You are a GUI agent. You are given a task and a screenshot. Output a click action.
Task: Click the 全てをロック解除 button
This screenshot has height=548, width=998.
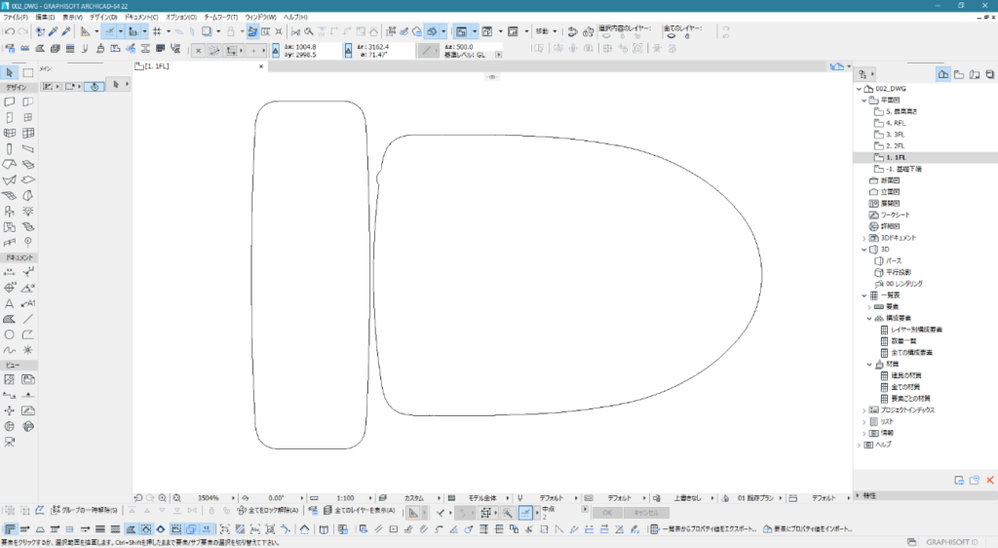tap(268, 511)
